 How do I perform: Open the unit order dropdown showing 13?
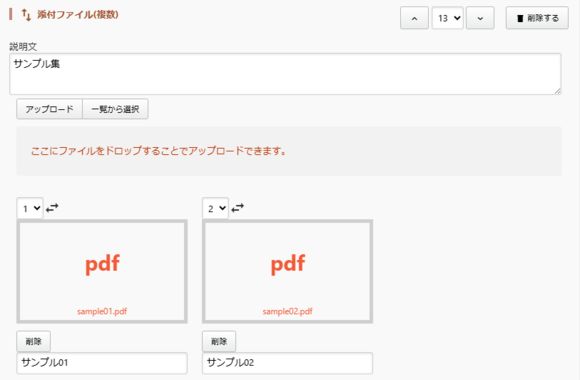coord(448,18)
